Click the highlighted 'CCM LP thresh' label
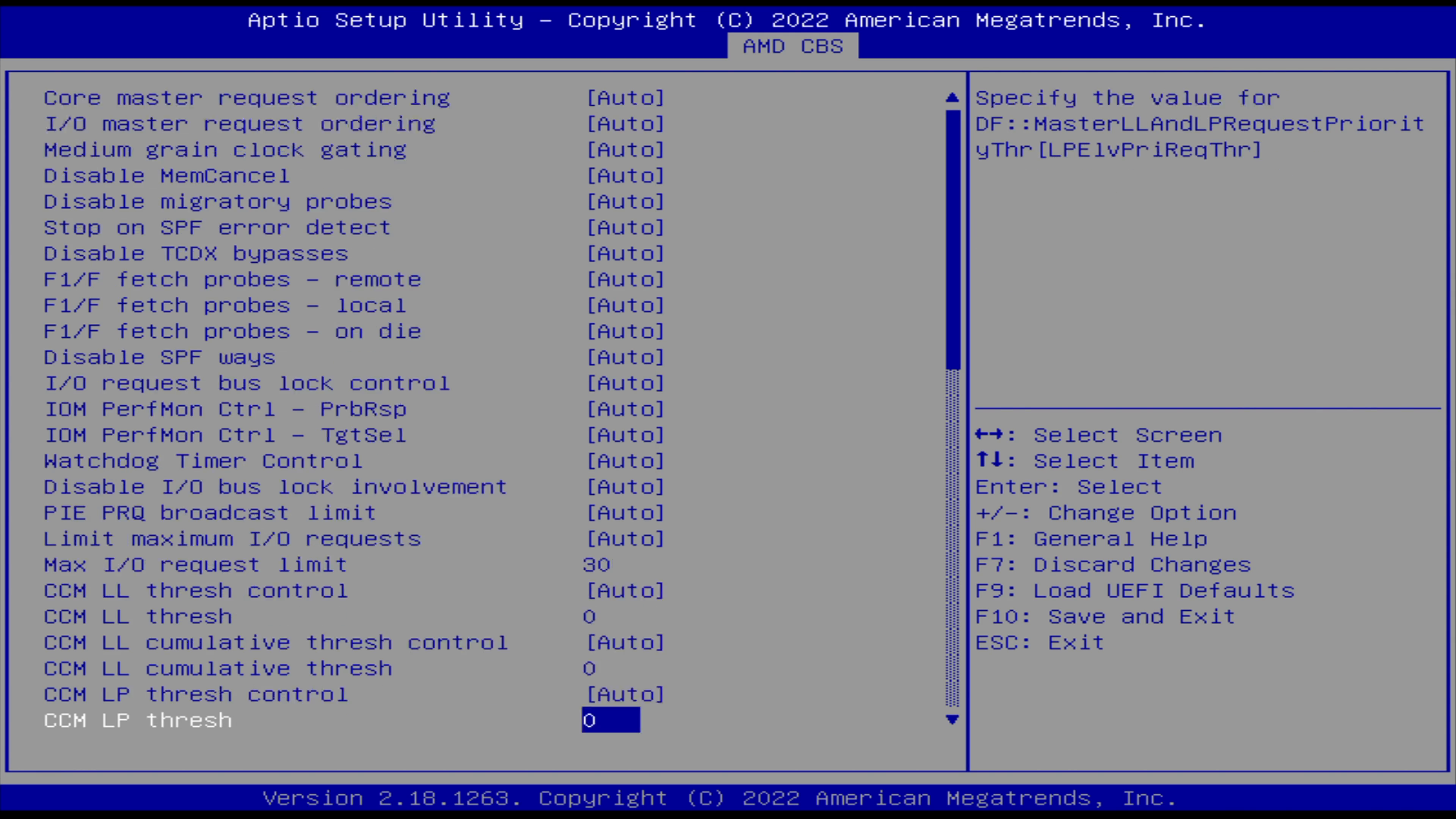1456x819 pixels. click(138, 721)
